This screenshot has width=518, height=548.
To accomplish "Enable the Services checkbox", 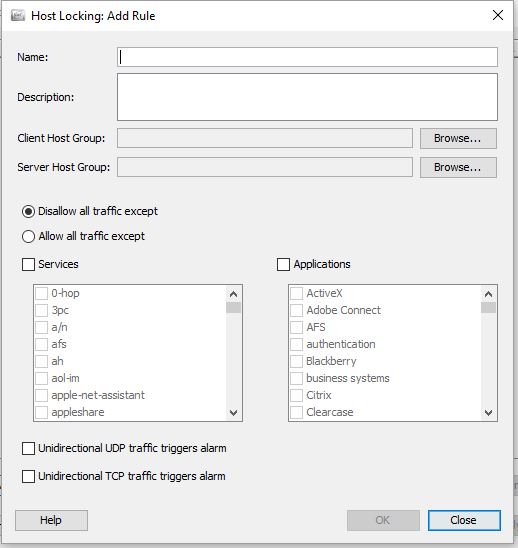I will [28, 265].
